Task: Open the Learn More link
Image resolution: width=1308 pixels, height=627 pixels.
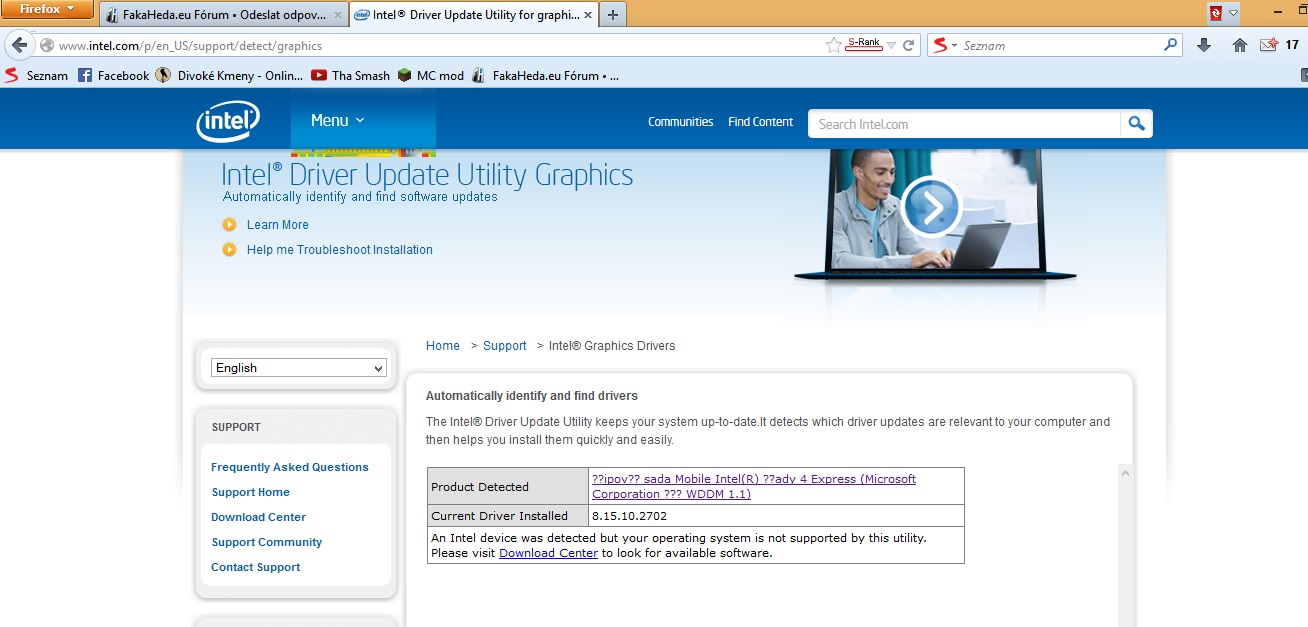Action: pos(278,225)
